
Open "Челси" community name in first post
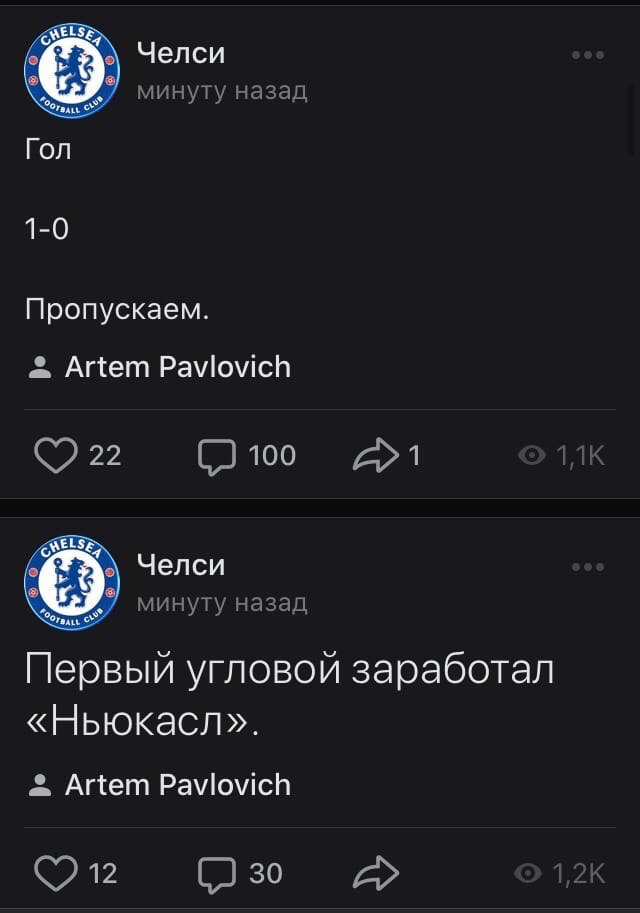[180, 53]
